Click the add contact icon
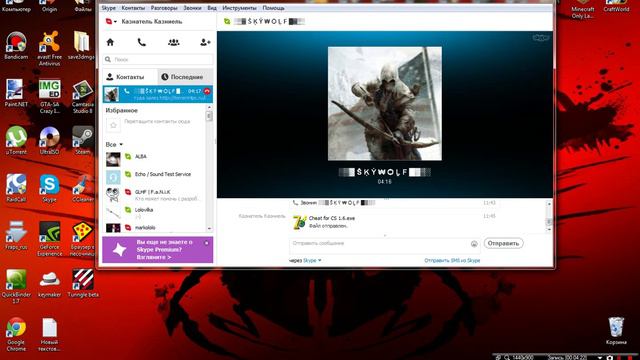The width and height of the screenshot is (640, 360). click(205, 42)
